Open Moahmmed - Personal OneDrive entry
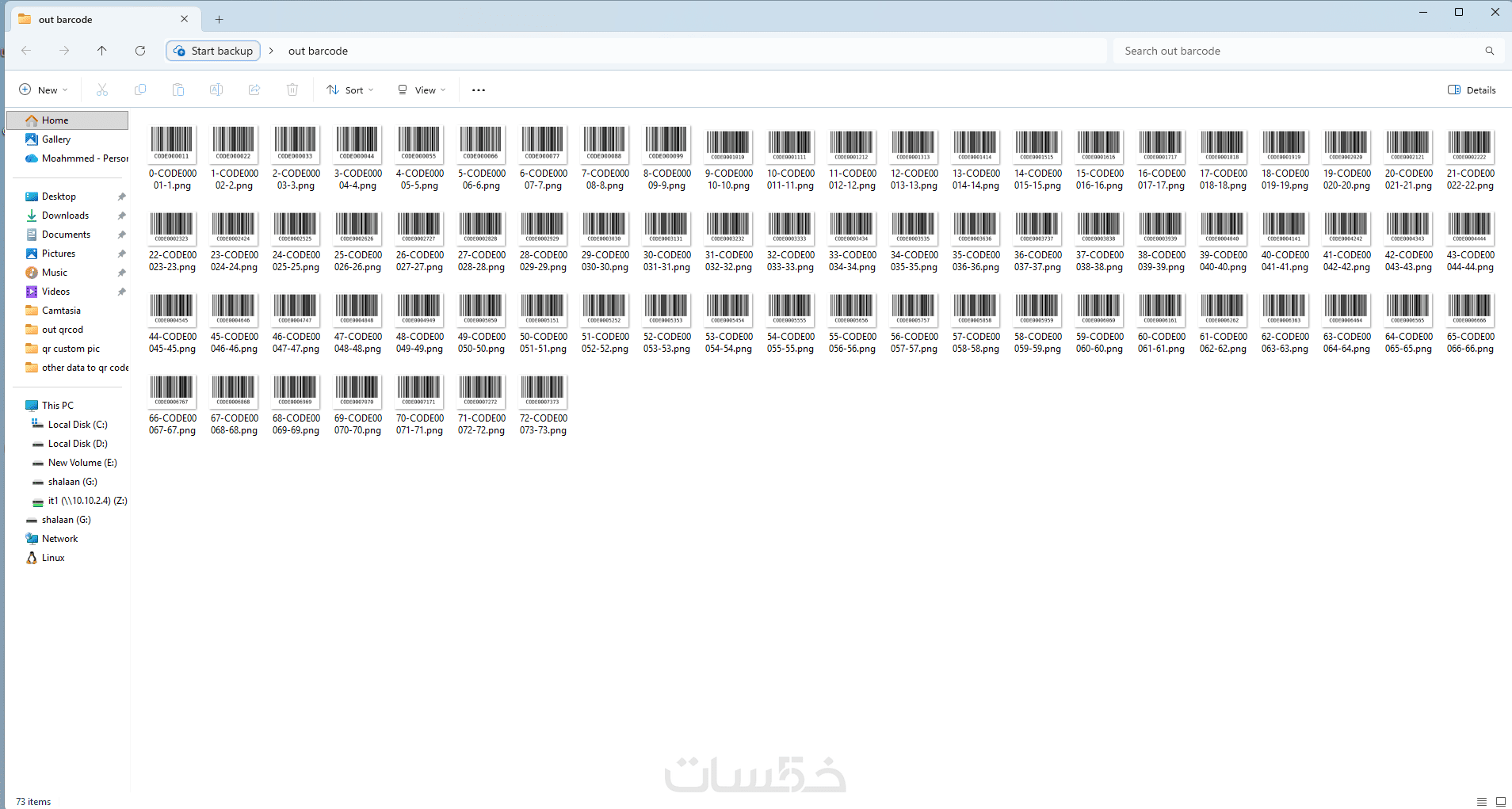 click(x=77, y=158)
